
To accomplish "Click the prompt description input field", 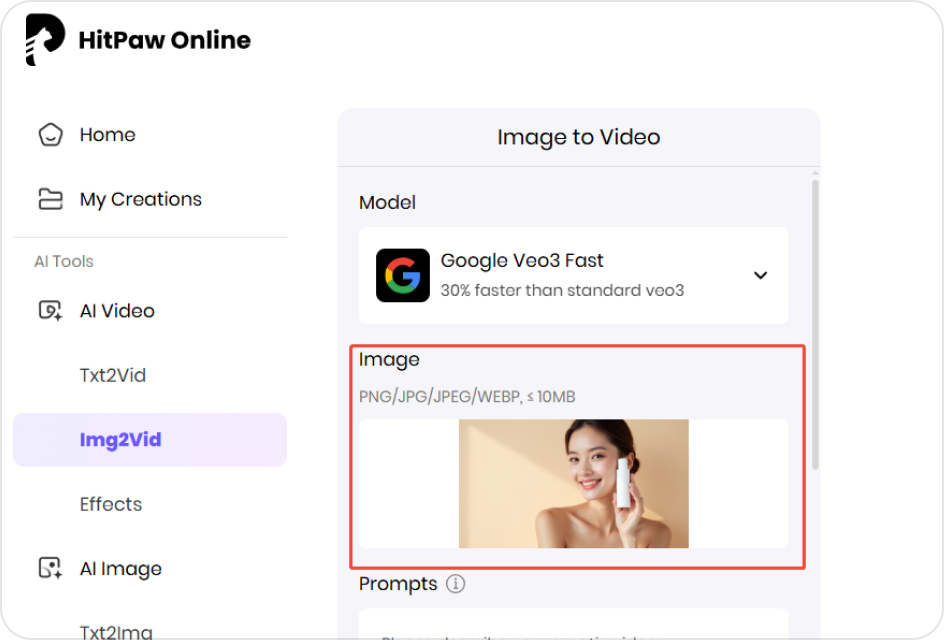I will (576, 628).
